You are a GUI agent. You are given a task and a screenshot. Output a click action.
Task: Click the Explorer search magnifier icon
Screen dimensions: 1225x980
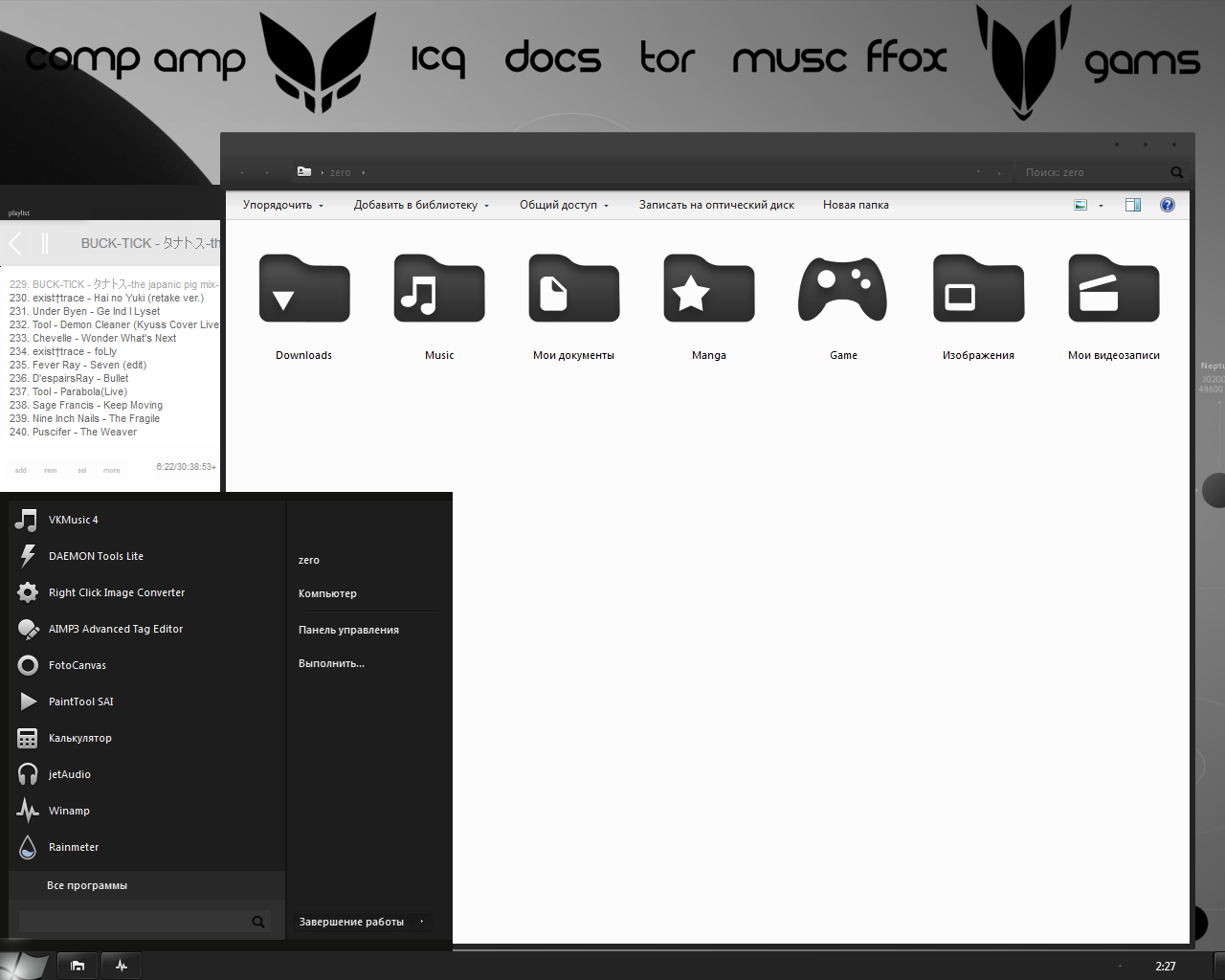click(1177, 172)
